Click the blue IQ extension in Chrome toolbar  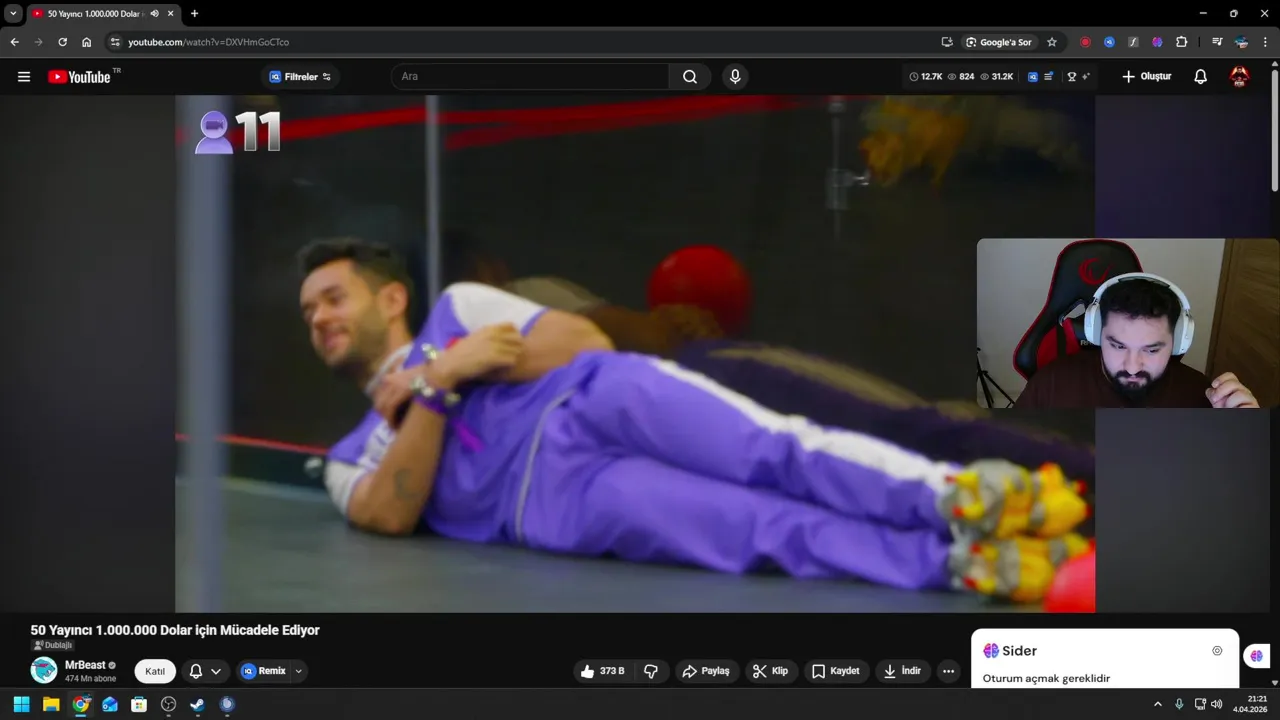[1109, 42]
